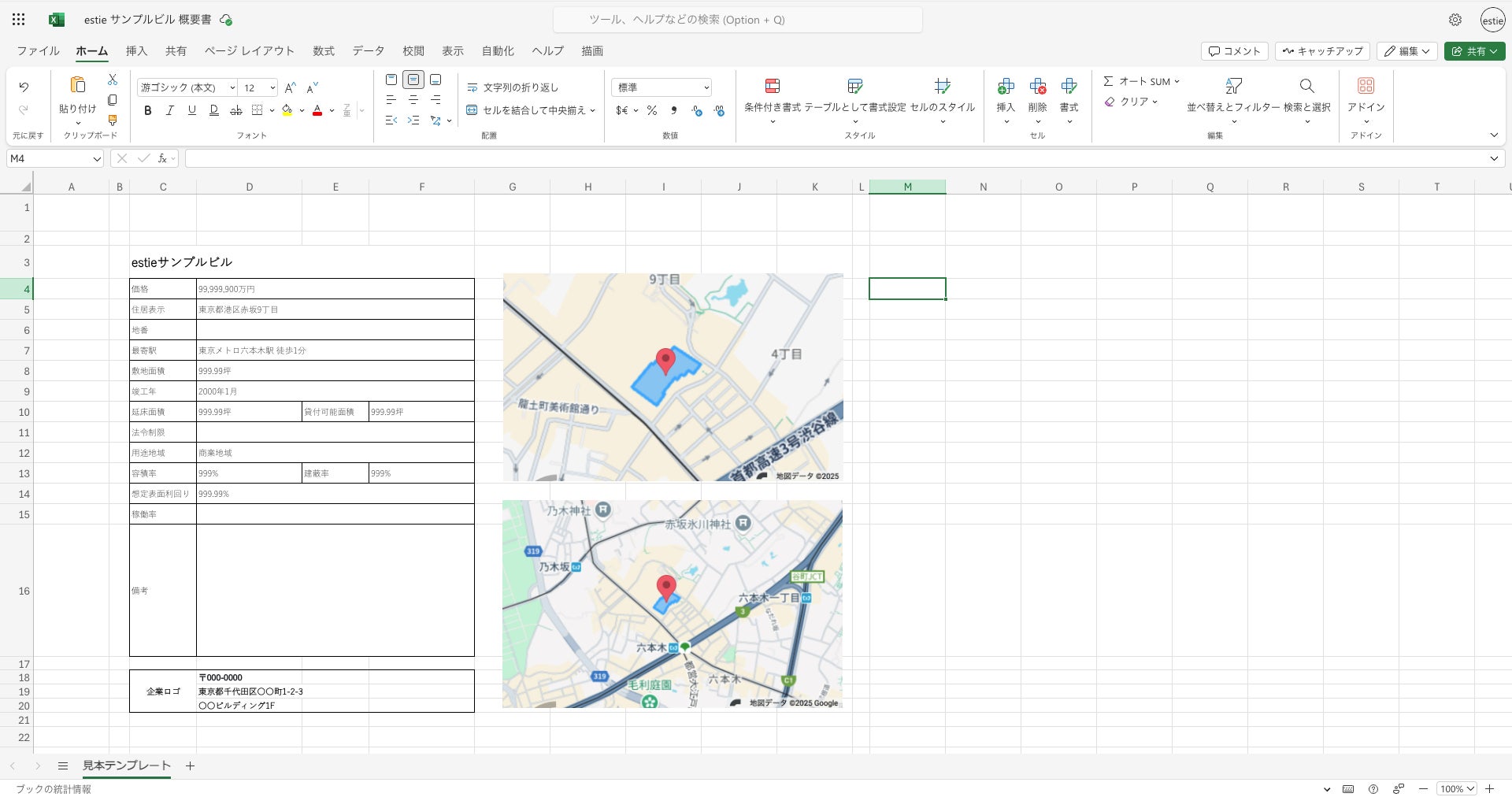This screenshot has height=797, width=1512.
Task: Click the Find and Select magnifier icon
Action: pos(1306,87)
